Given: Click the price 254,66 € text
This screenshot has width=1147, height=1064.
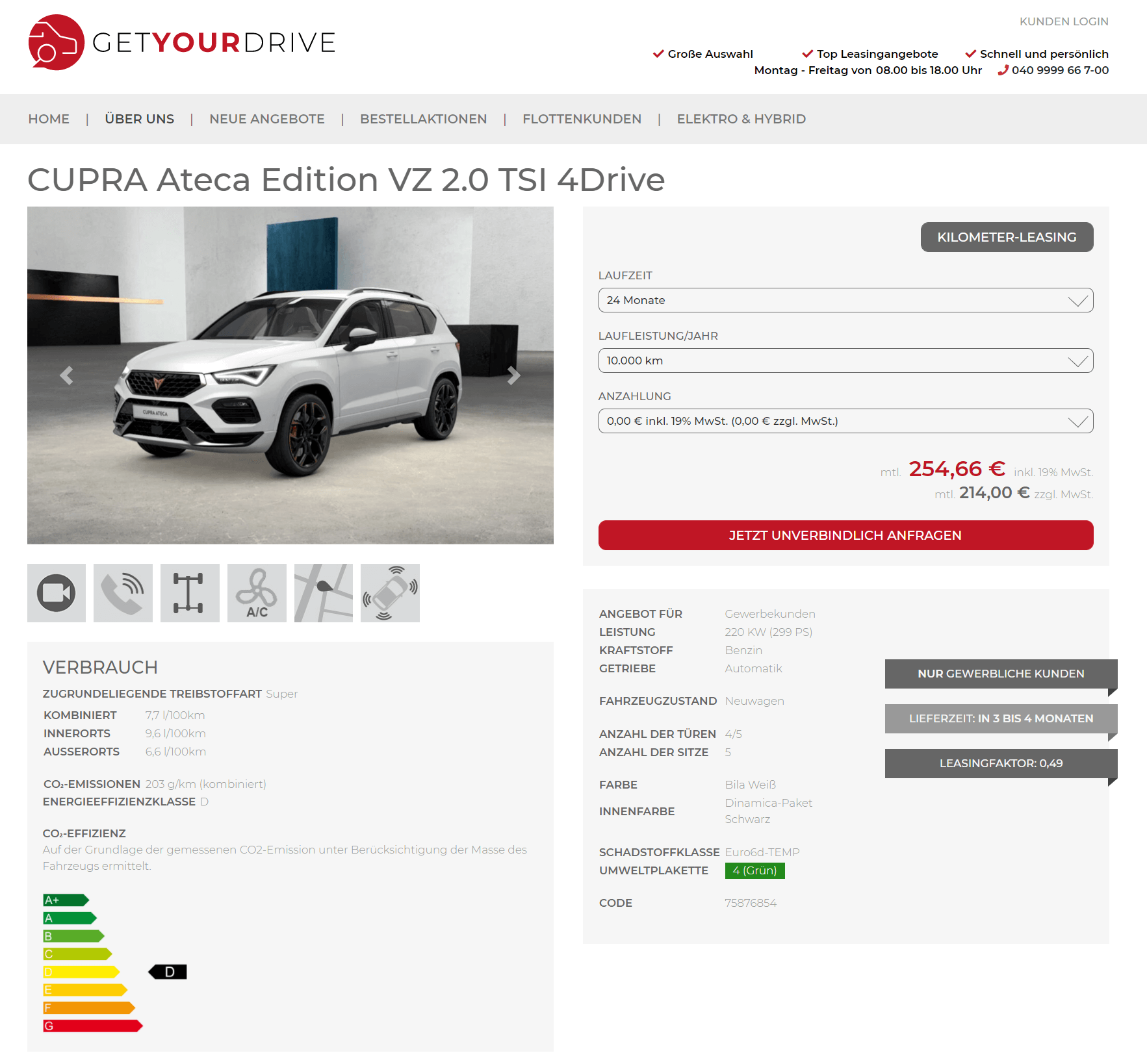Looking at the screenshot, I should click(957, 469).
